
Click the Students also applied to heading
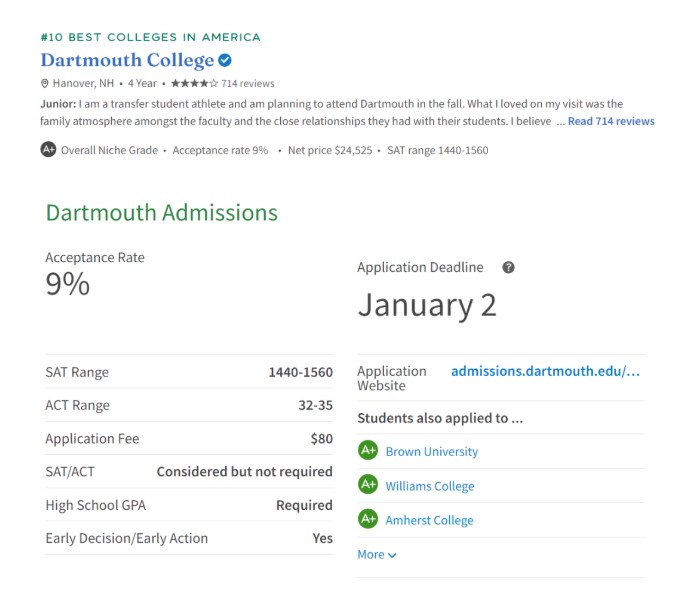coord(440,418)
